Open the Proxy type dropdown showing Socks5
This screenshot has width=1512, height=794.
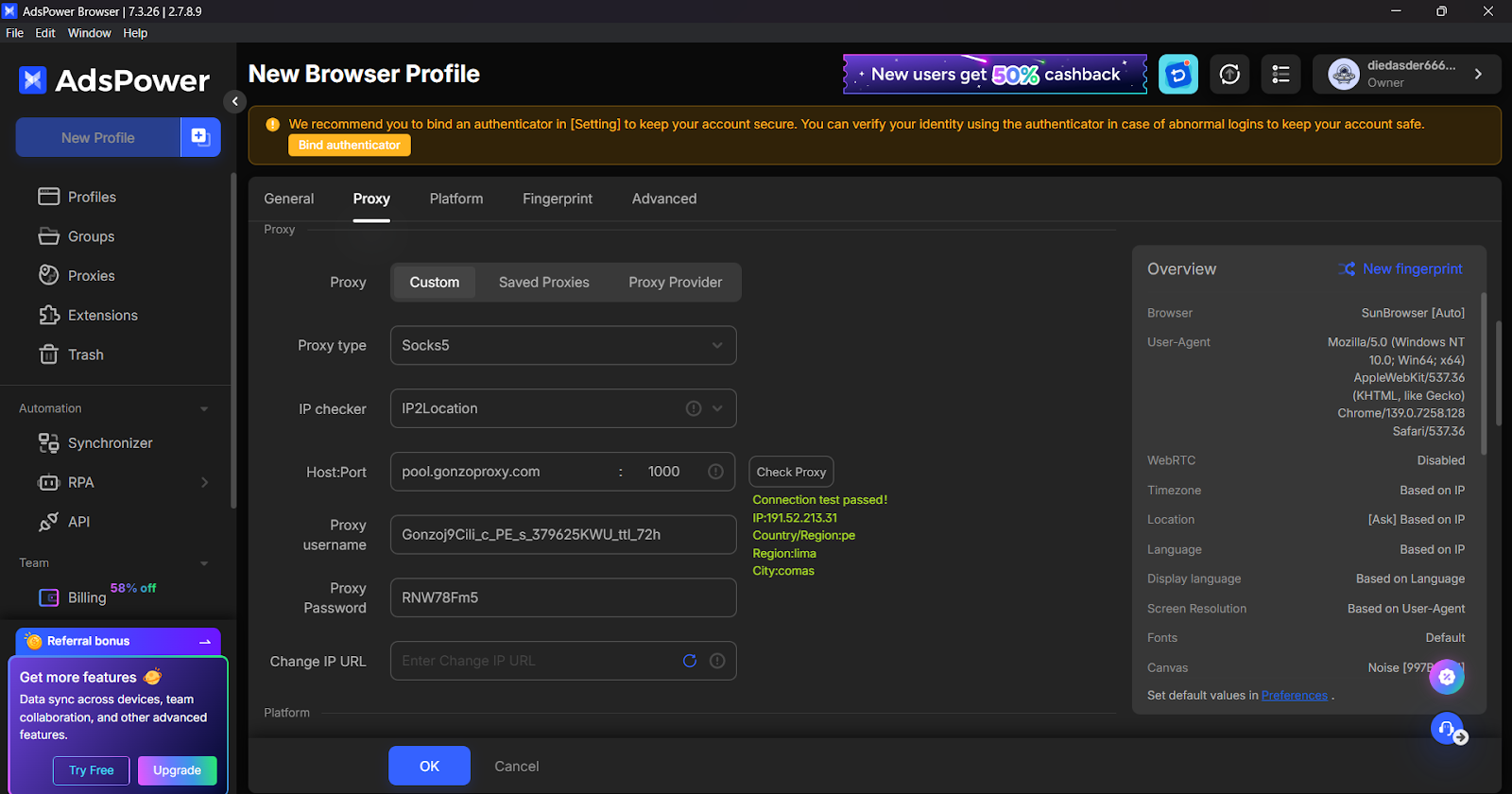point(563,345)
